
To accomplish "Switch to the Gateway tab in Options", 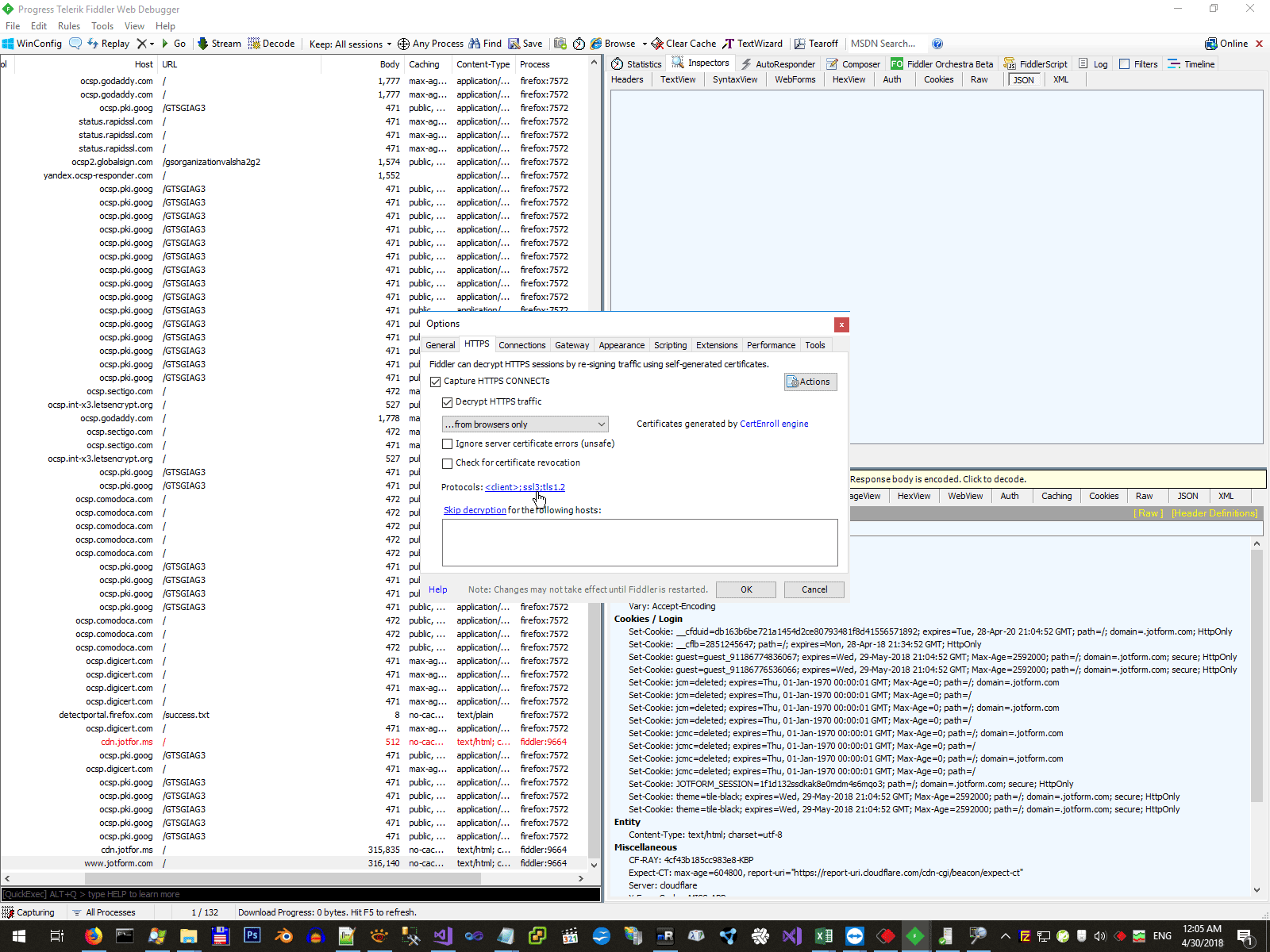I will tap(572, 345).
